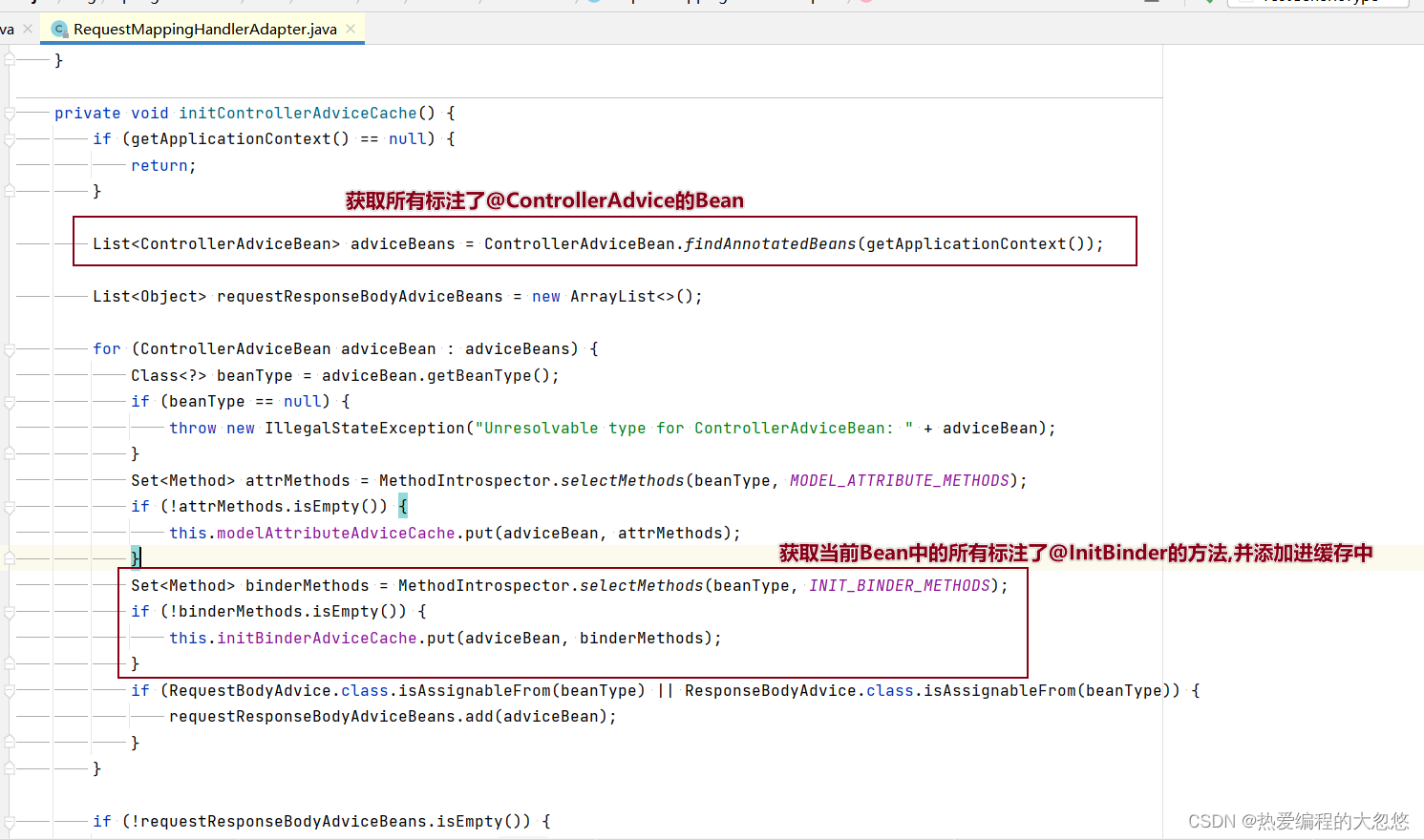The width and height of the screenshot is (1424, 840).
Task: Click the attrMethods variable declaration
Action: tap(298, 480)
